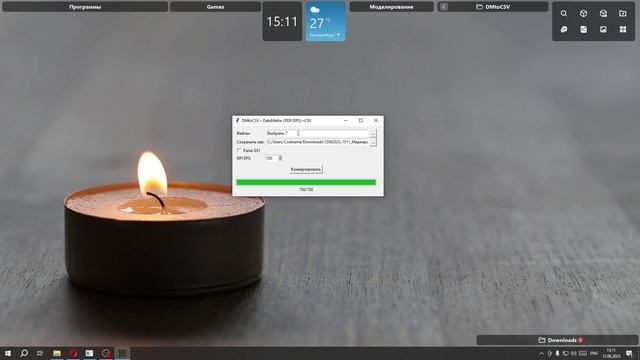Click browse button next to Сохранить как field
The width and height of the screenshot is (640, 360).
tap(373, 142)
